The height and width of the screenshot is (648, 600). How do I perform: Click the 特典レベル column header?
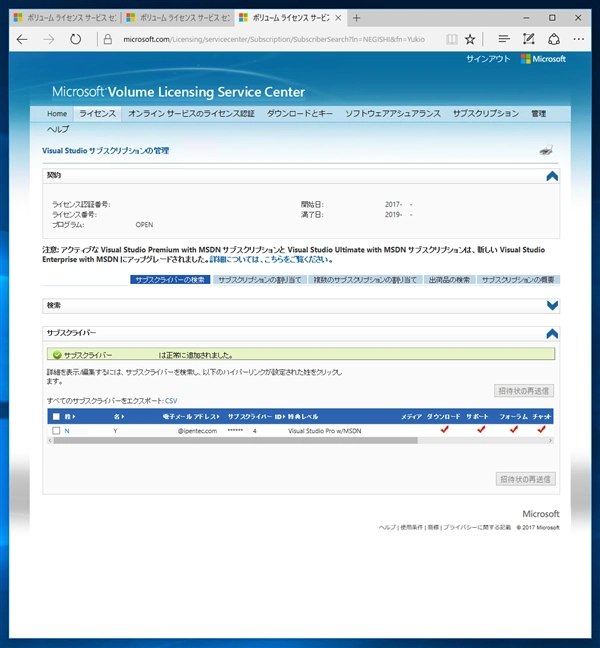point(303,417)
